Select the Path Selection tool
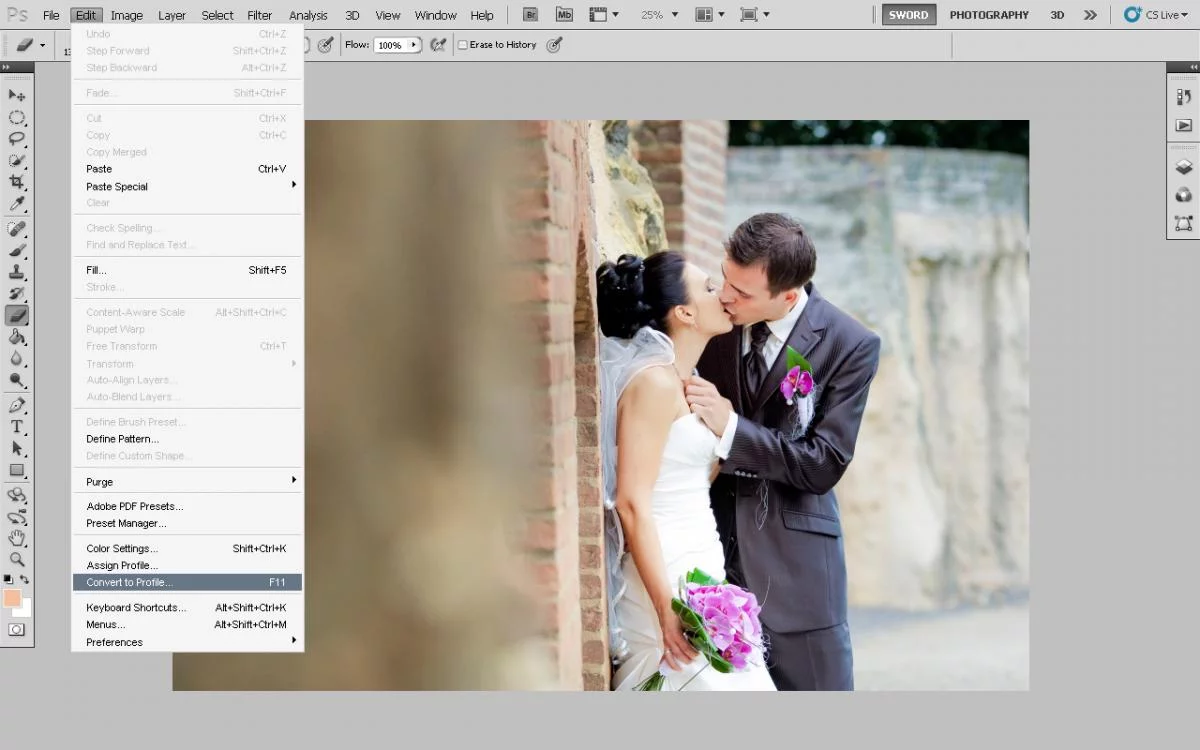The width and height of the screenshot is (1200, 750). coord(17,448)
